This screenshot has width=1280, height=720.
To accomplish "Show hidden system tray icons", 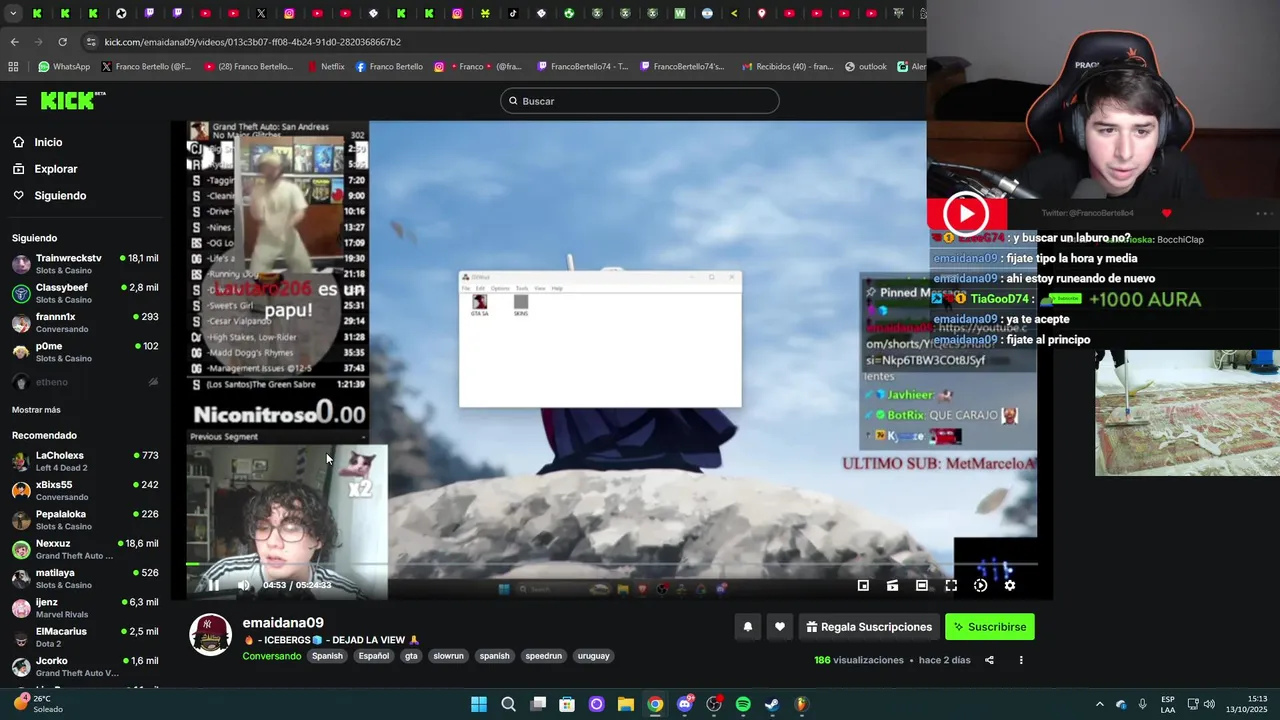I will tap(1099, 704).
